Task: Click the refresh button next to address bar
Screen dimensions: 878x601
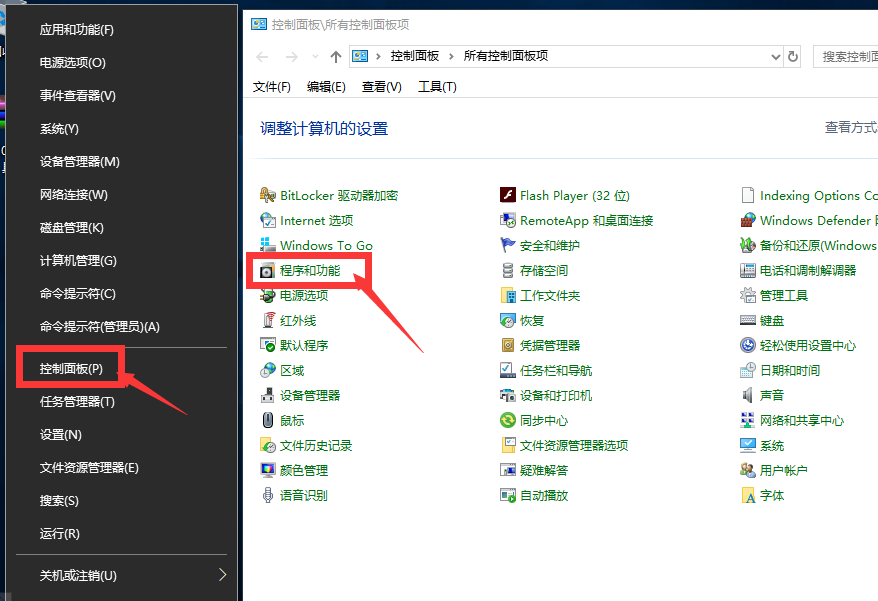Action: 792,57
